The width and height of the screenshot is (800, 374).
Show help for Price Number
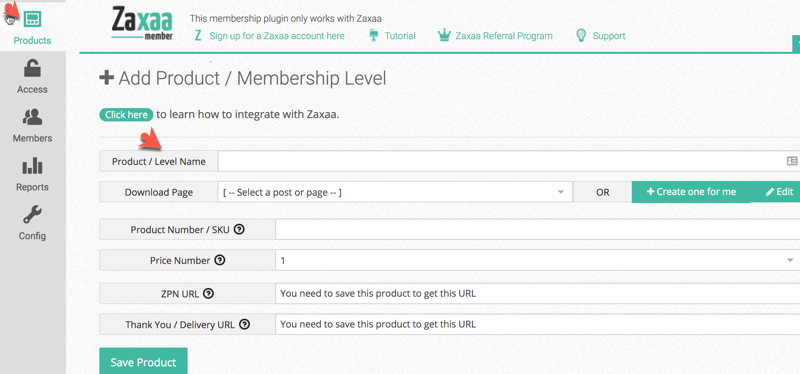pyautogui.click(x=220, y=260)
